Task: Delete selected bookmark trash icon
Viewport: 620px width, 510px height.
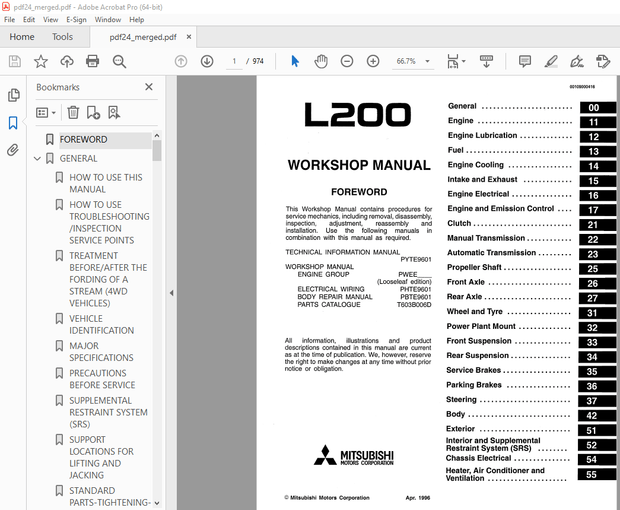Action: pyautogui.click(x=73, y=113)
